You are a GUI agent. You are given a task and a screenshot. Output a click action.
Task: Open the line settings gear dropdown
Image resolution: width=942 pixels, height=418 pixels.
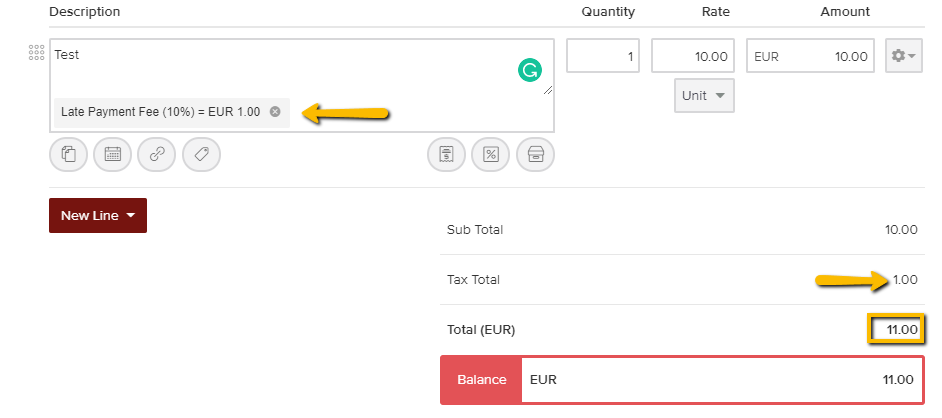(903, 56)
